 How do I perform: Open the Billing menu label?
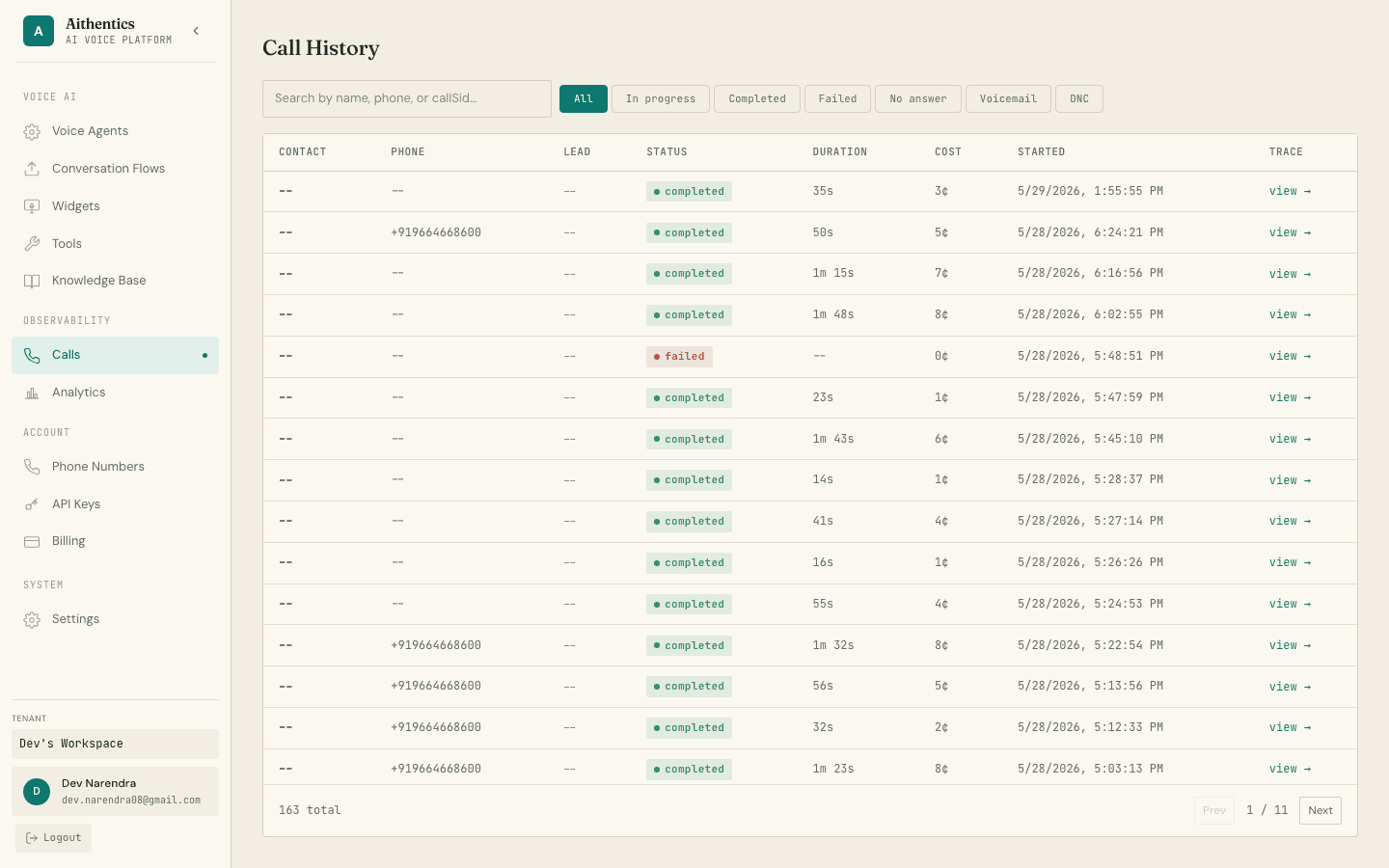(x=68, y=541)
